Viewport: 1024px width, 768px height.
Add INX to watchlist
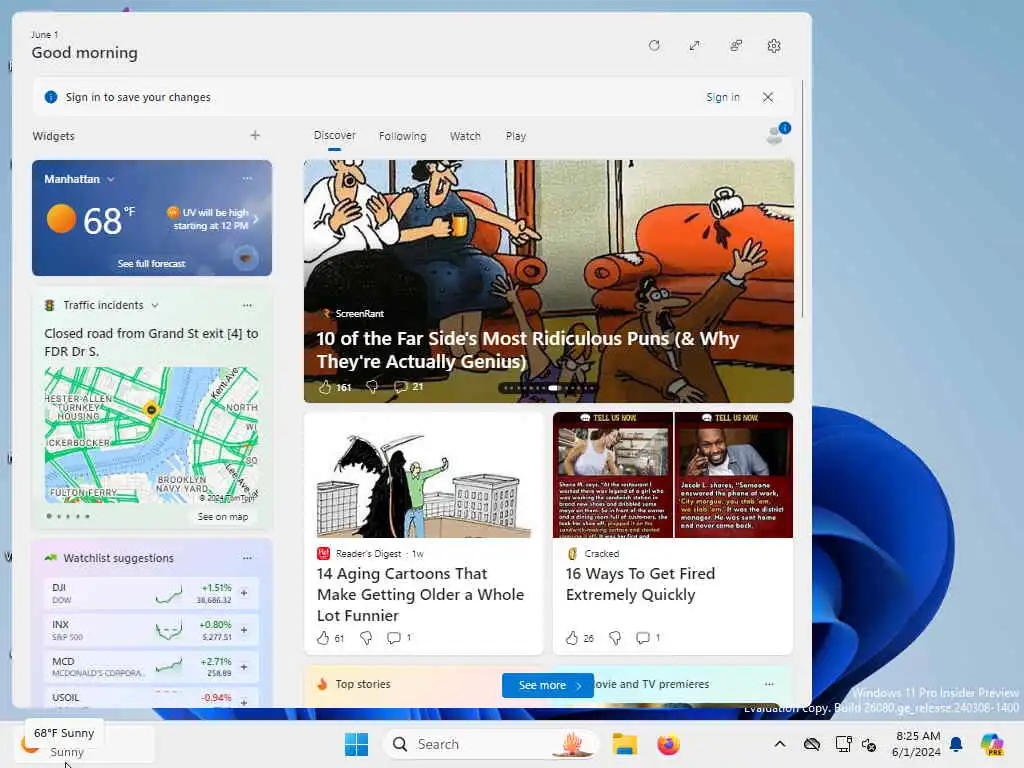(244, 630)
